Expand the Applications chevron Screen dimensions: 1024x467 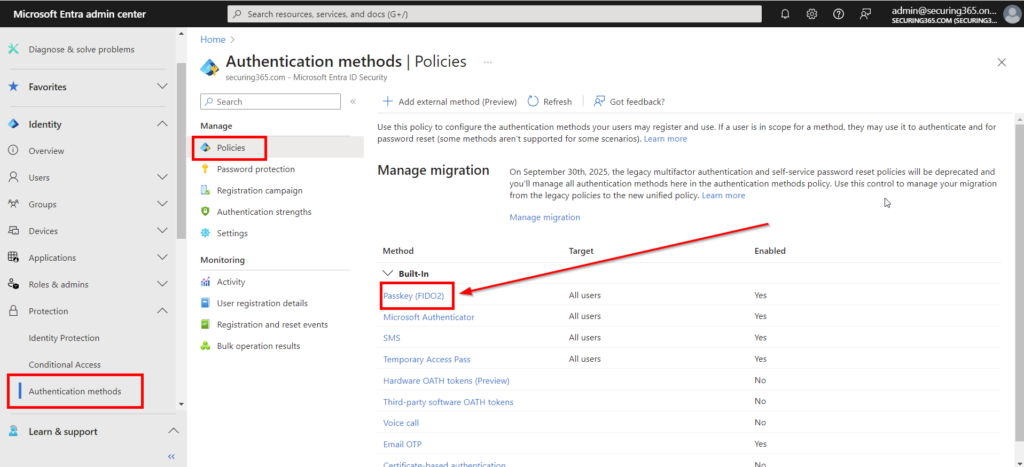163,257
